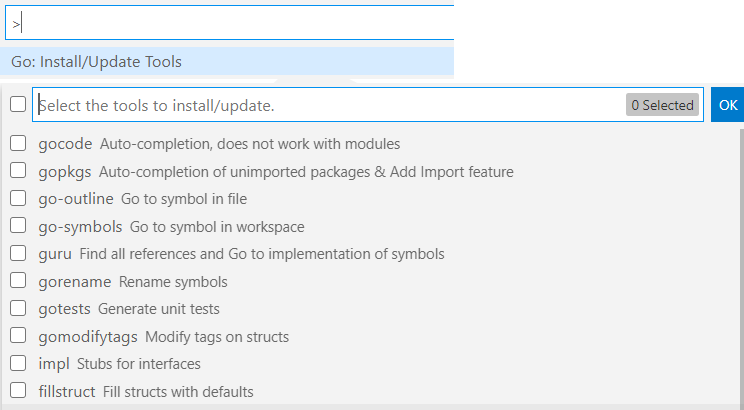
Task: Select the guru tool checkbox
Action: 18,253
